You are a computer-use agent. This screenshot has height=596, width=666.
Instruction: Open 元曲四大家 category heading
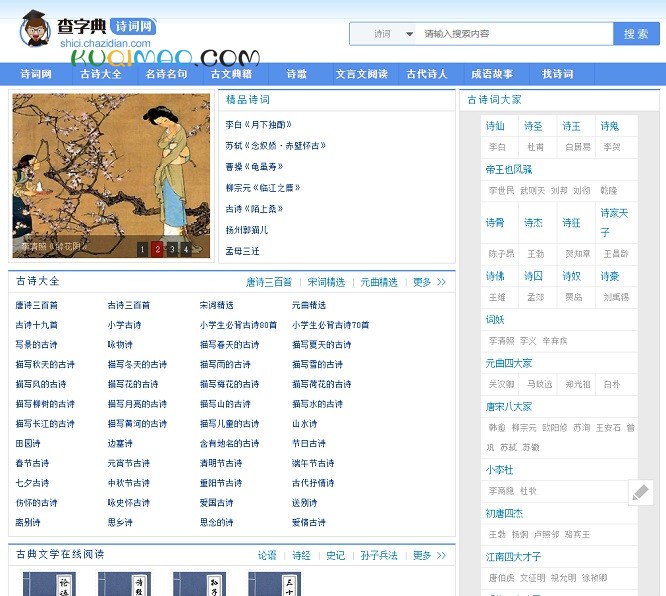coord(509,364)
